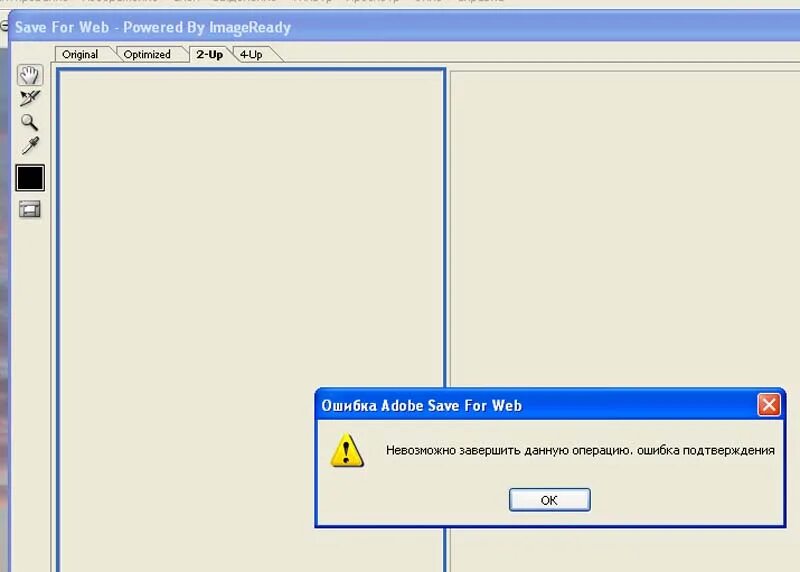Image resolution: width=800 pixels, height=572 pixels.
Task: Select the Slice Select tool
Action: click(30, 98)
